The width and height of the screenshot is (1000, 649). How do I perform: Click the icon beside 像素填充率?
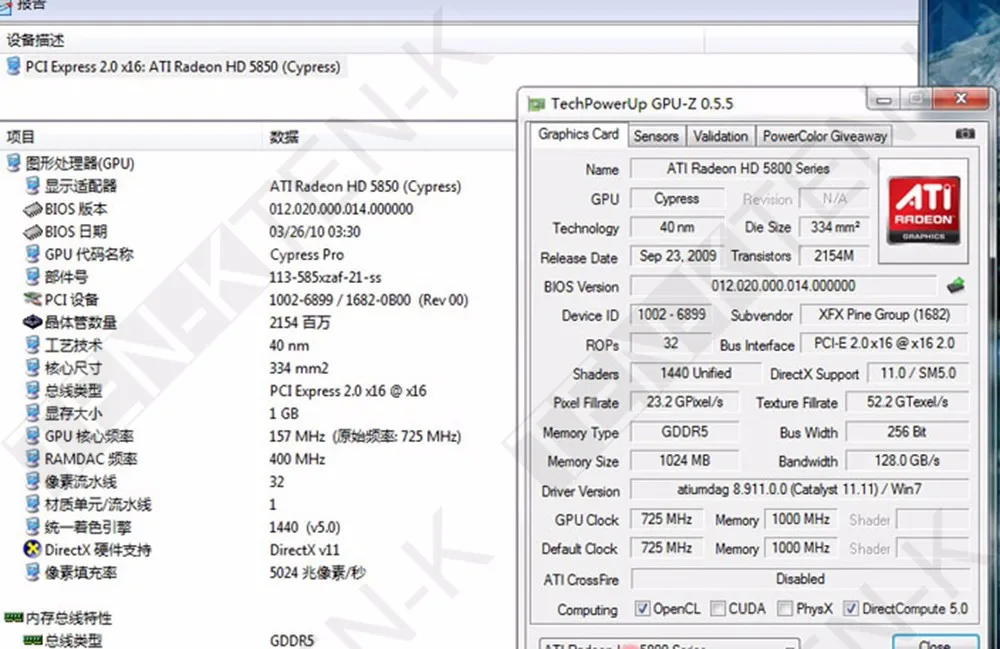click(x=33, y=572)
